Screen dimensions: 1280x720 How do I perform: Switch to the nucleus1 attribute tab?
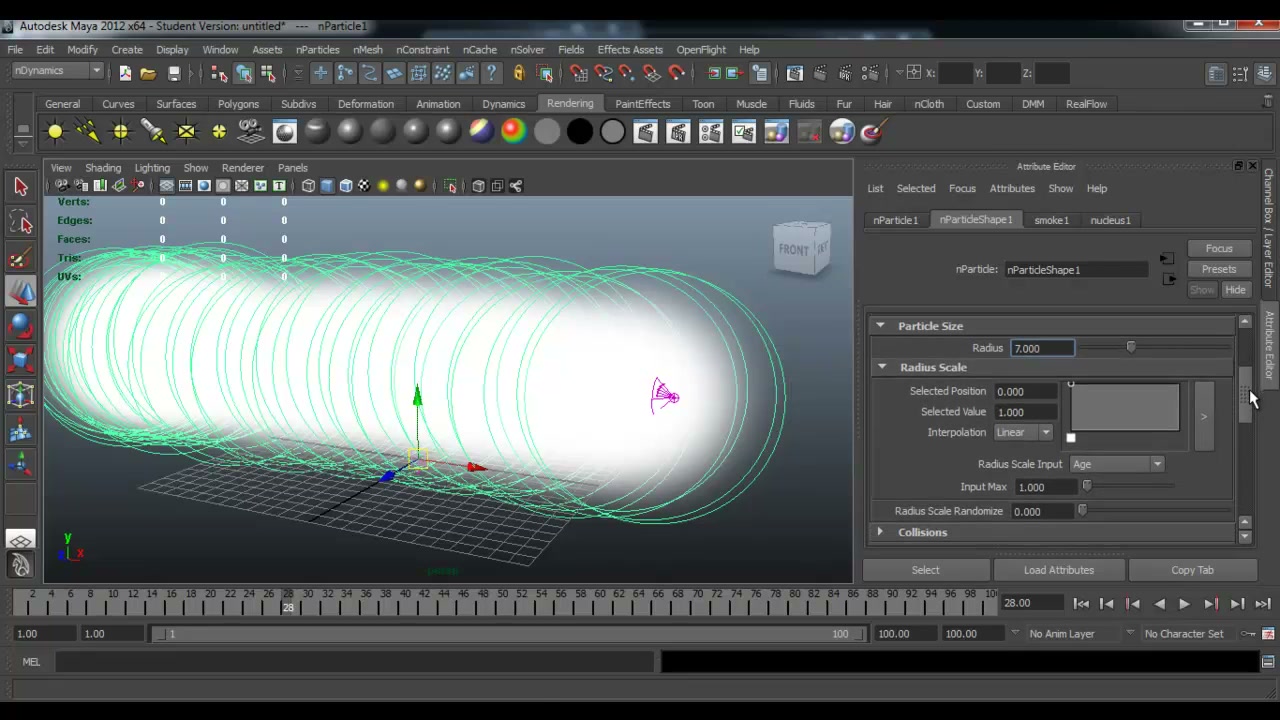pyautogui.click(x=1110, y=220)
